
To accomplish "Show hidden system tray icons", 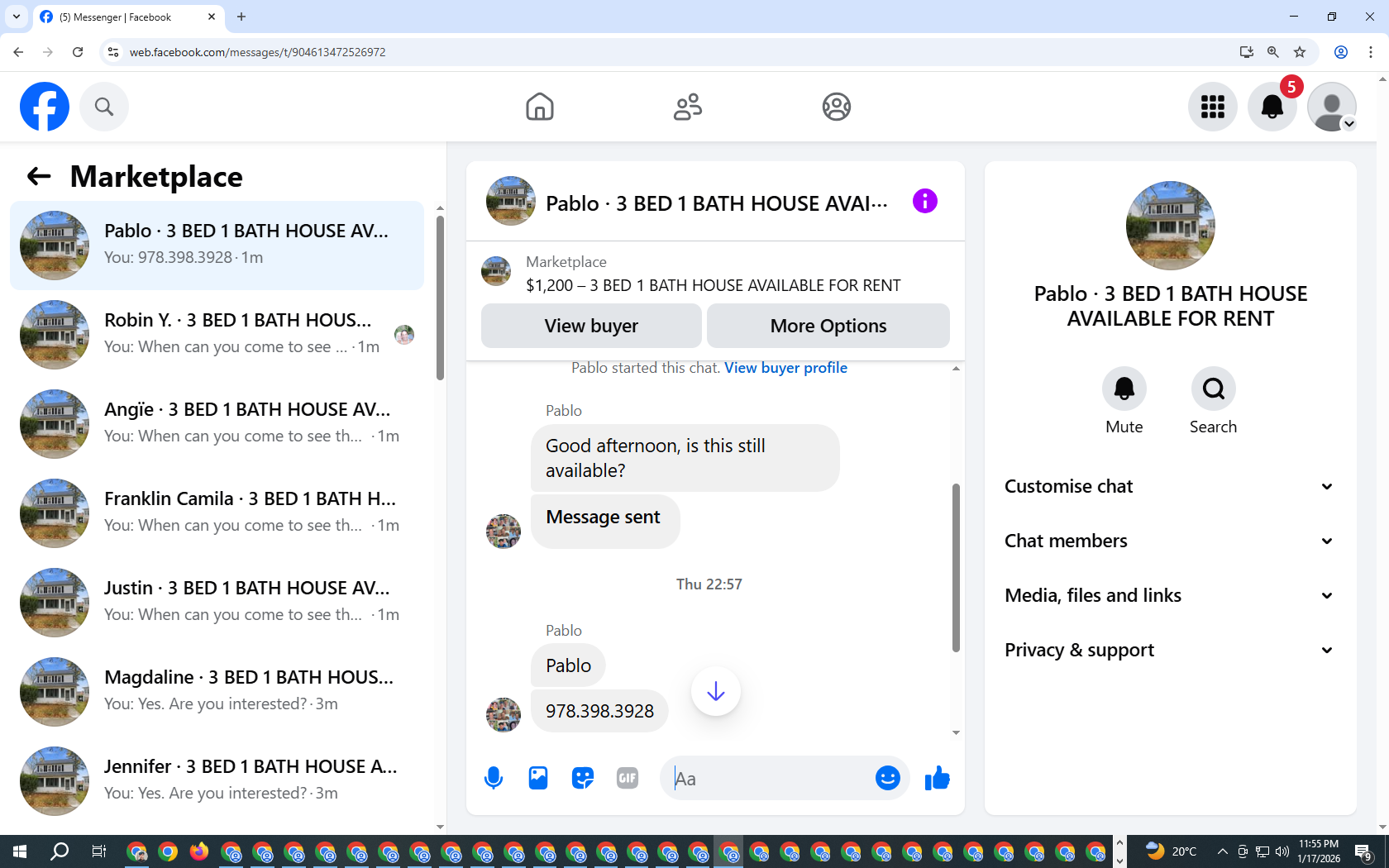I will click(1222, 851).
